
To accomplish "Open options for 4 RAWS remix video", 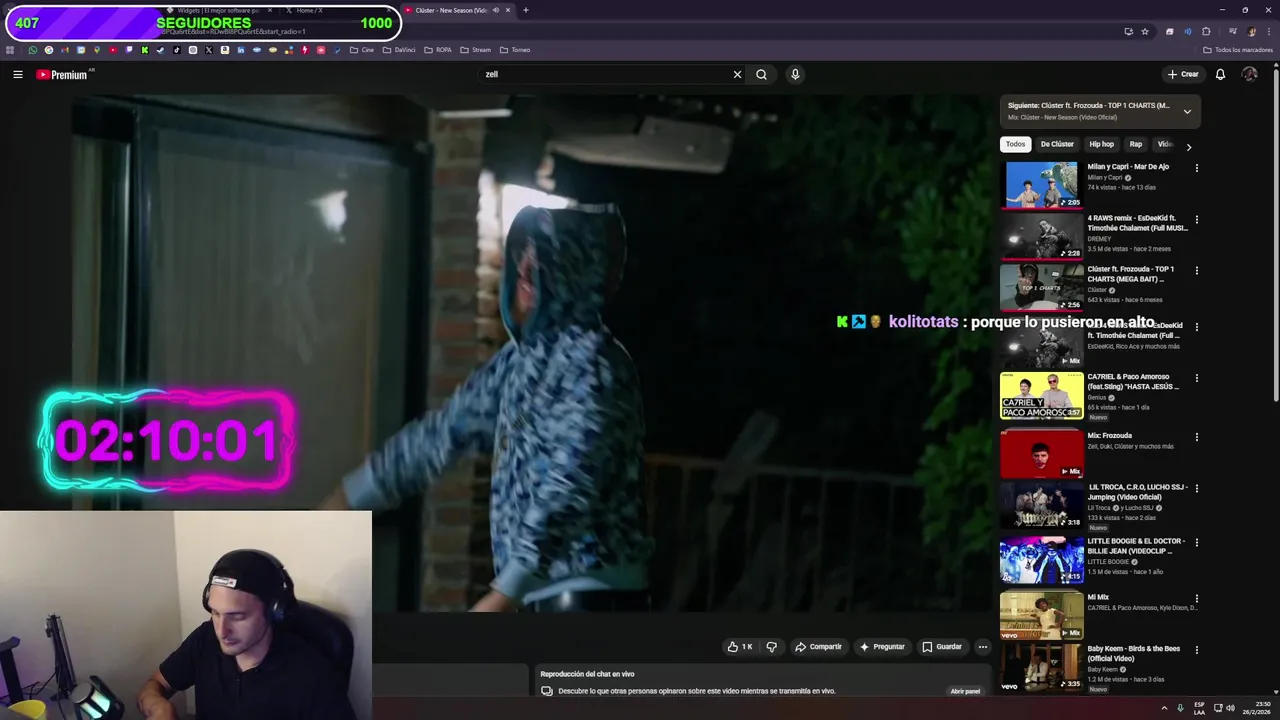I will point(1196,219).
